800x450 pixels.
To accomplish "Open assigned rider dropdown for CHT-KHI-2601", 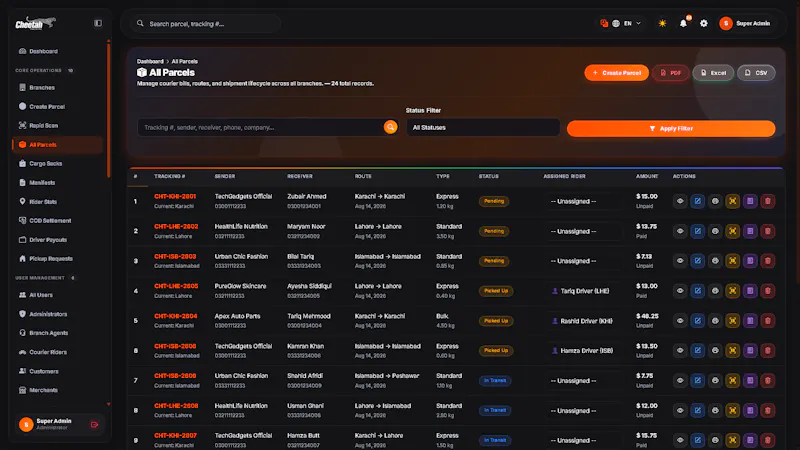I will pyautogui.click(x=584, y=201).
